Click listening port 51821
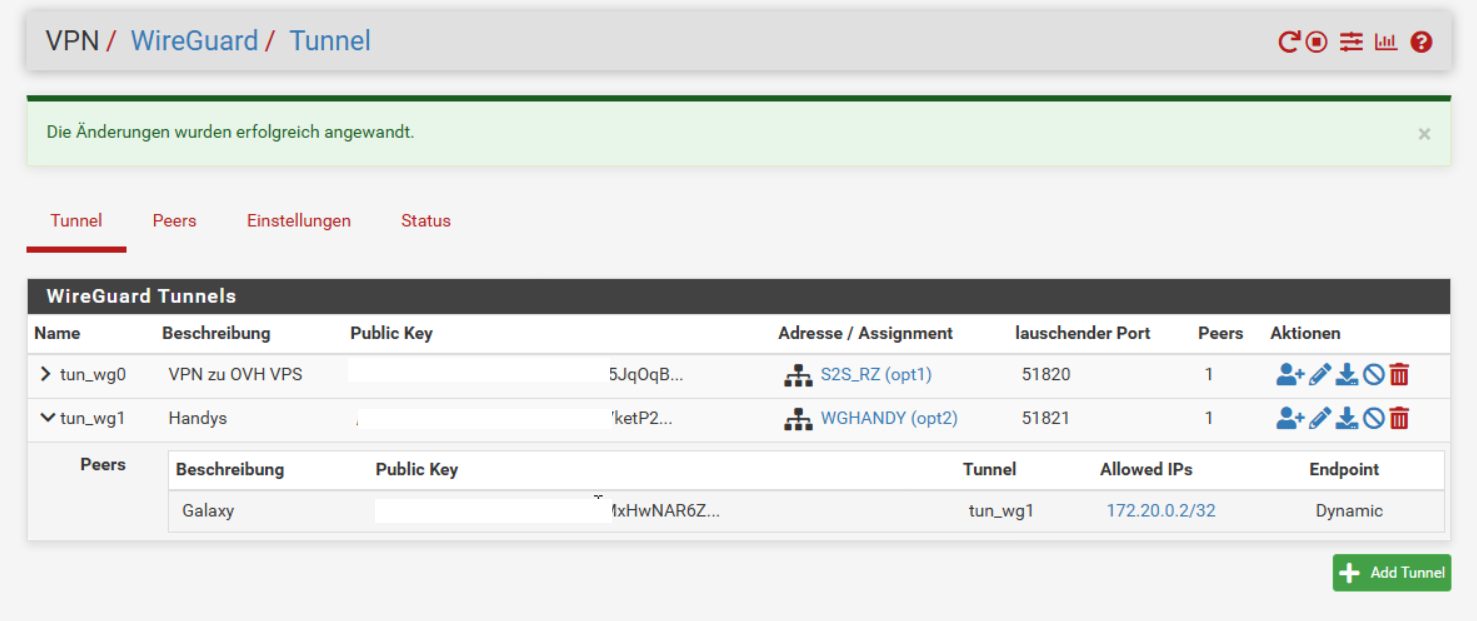The height and width of the screenshot is (621, 1477). [1046, 419]
